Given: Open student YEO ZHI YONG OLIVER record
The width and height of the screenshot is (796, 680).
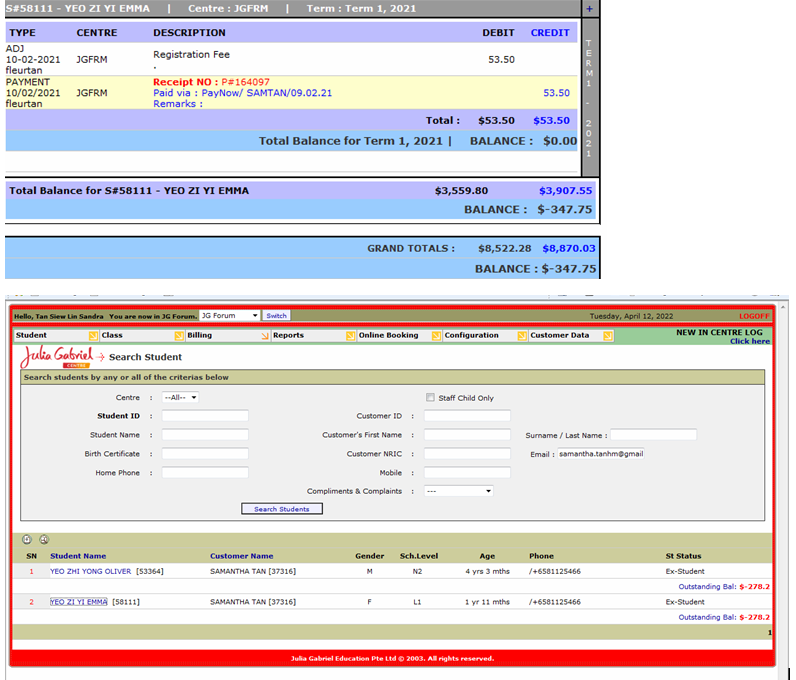Looking at the screenshot, I should pyautogui.click(x=90, y=572).
